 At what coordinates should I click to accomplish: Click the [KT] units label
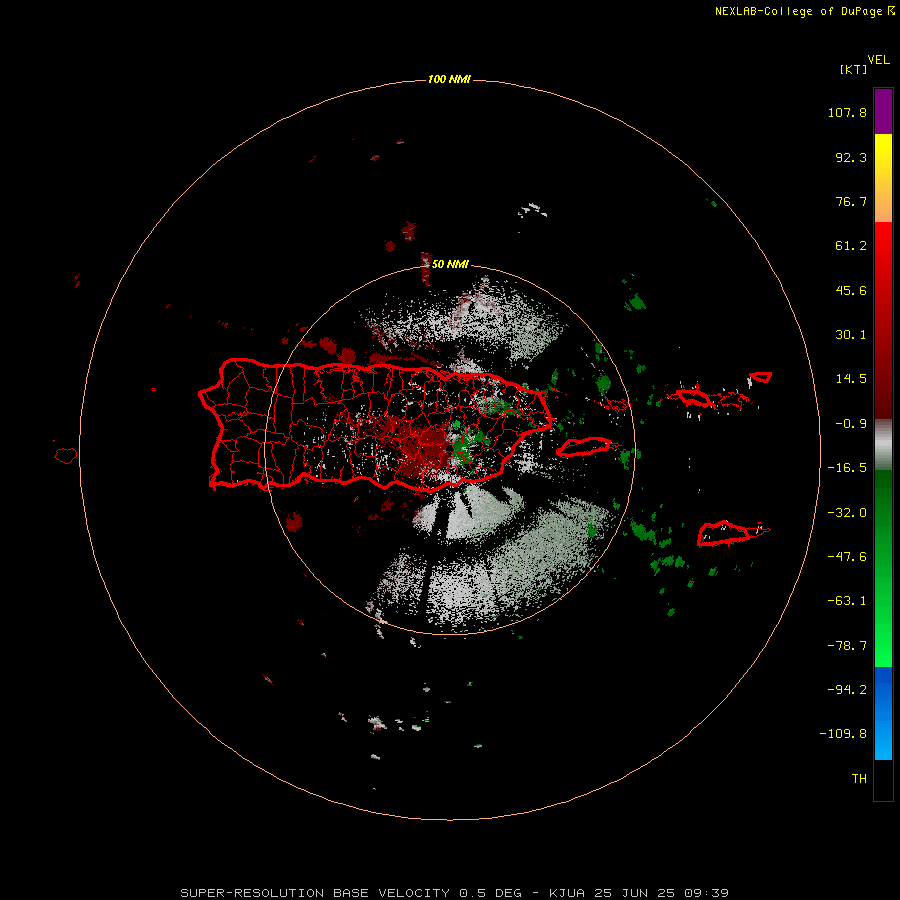[x=853, y=69]
